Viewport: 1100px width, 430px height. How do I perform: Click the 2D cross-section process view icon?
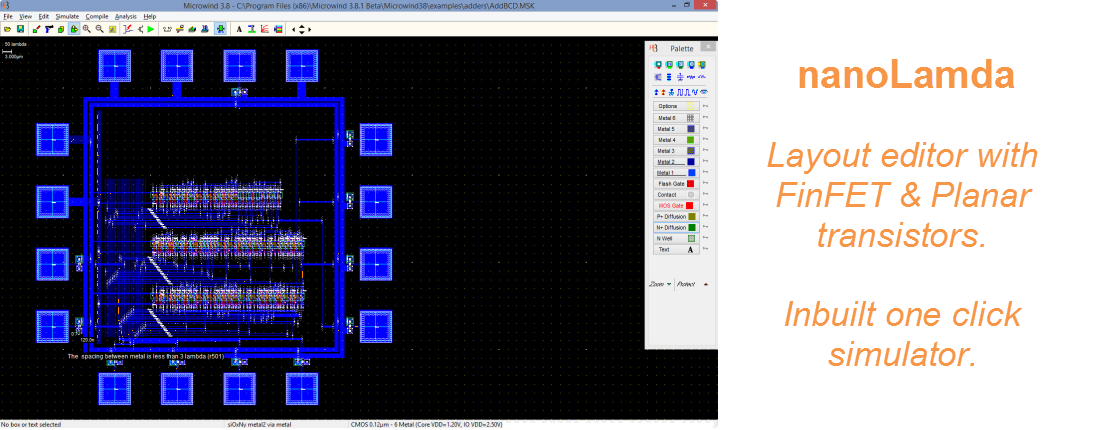click(x=167, y=29)
